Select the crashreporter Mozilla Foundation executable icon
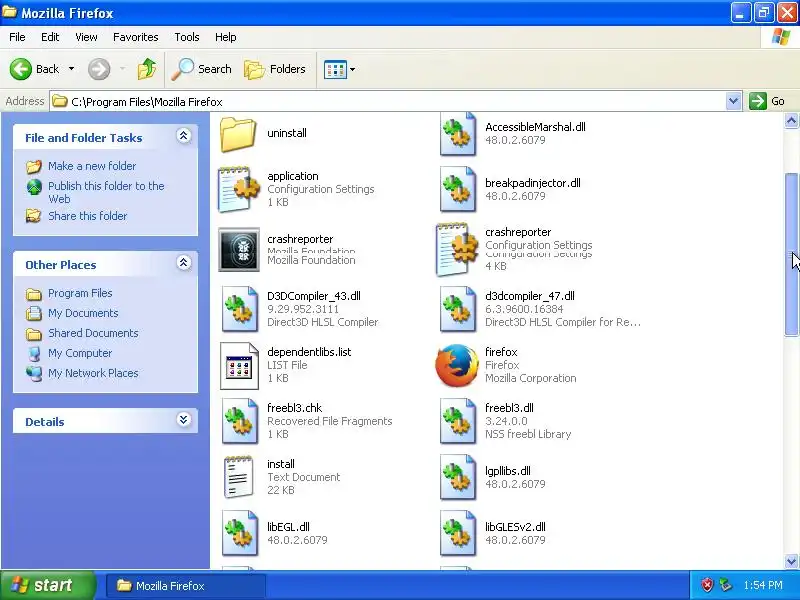This screenshot has height=600, width=800. [239, 249]
